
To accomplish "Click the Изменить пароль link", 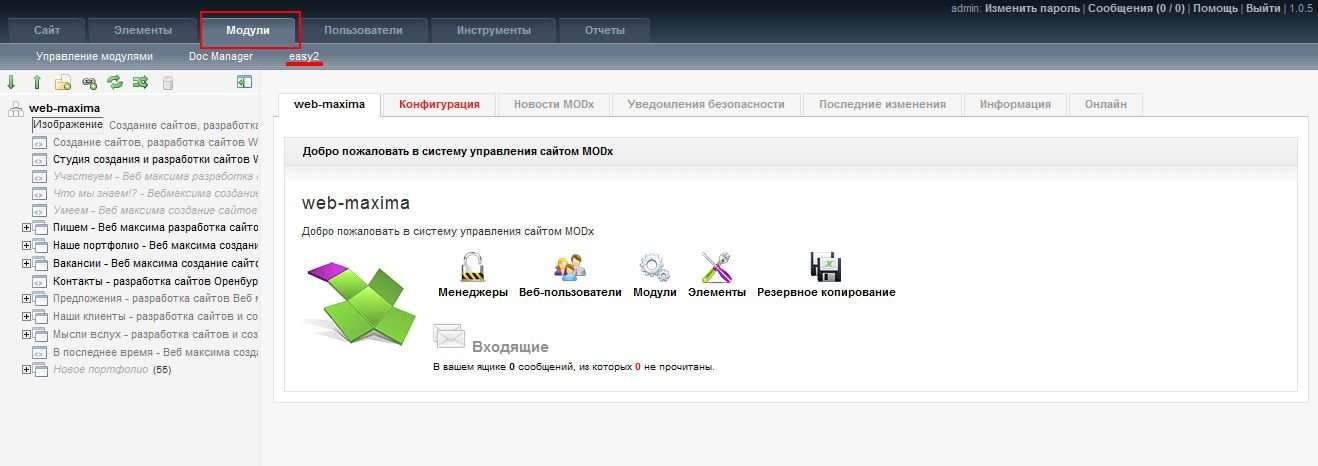I will (1032, 8).
